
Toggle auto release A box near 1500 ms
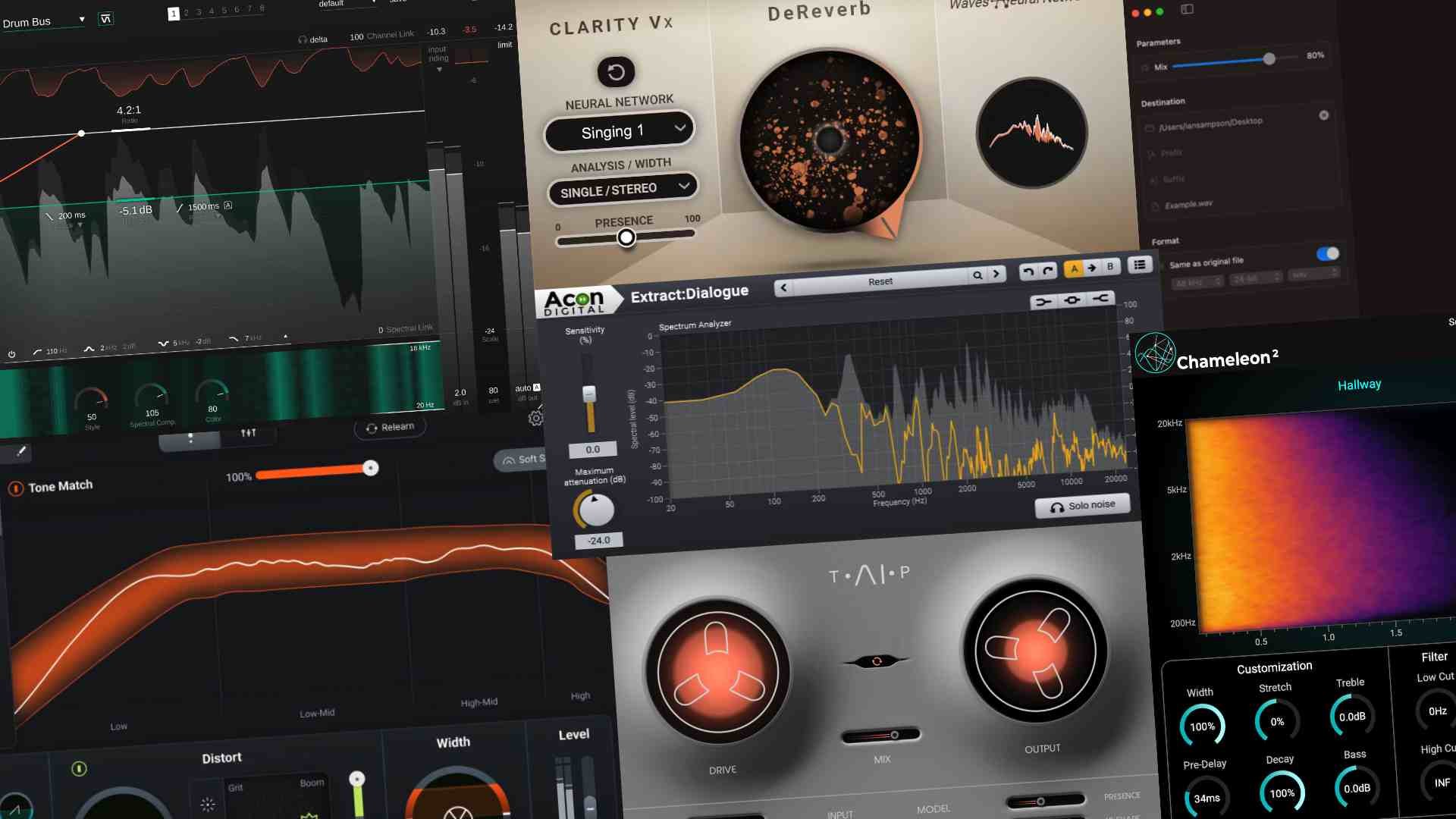(x=228, y=206)
